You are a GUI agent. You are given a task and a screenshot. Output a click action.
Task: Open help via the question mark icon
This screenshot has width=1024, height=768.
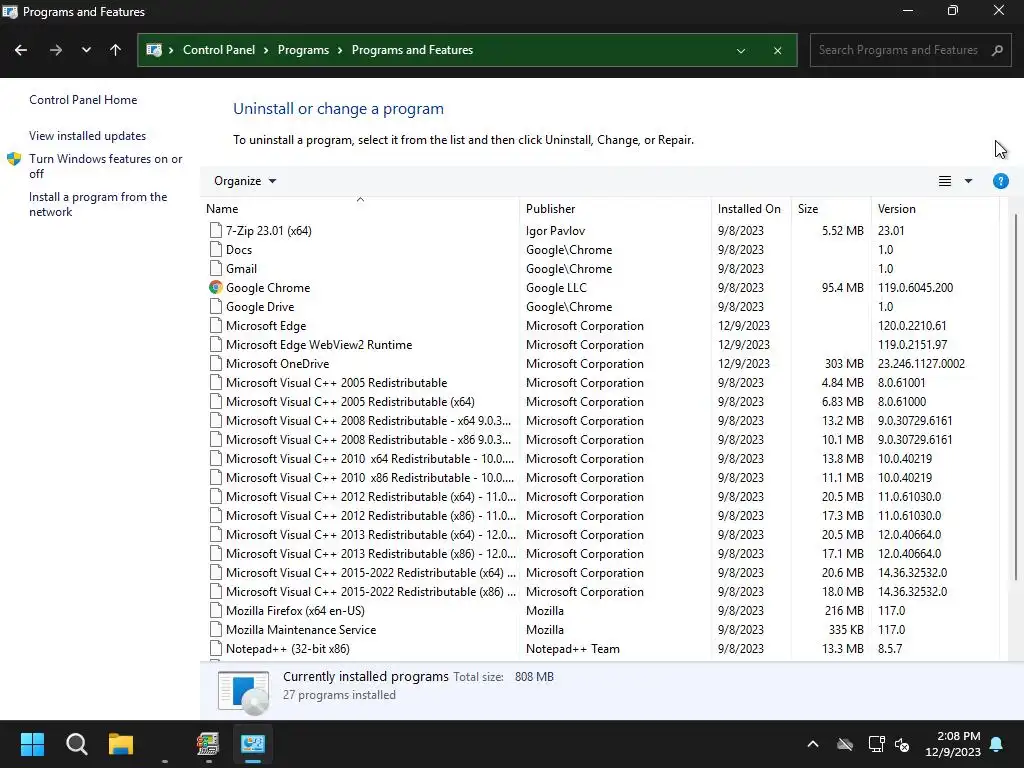[x=1000, y=182]
